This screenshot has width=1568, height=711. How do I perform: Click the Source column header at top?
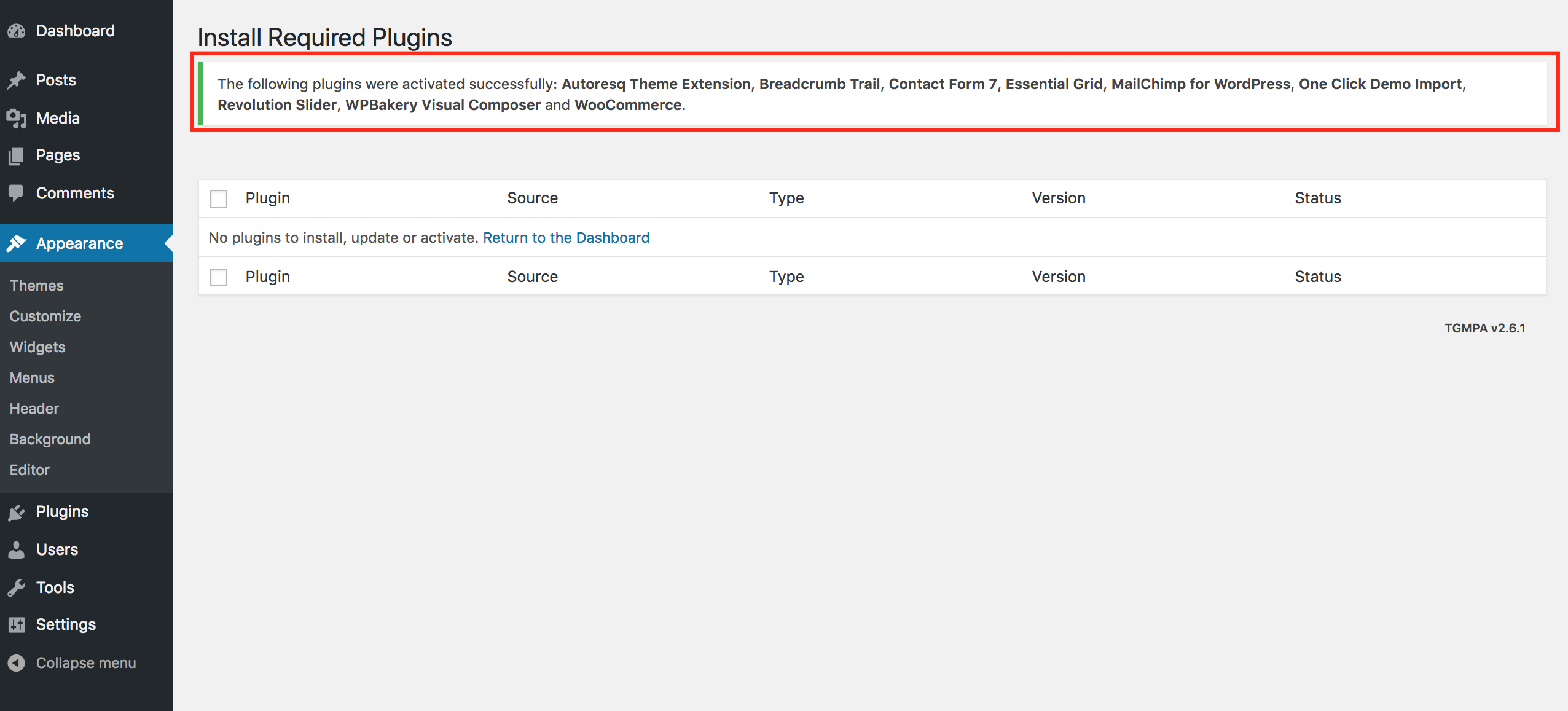click(533, 198)
